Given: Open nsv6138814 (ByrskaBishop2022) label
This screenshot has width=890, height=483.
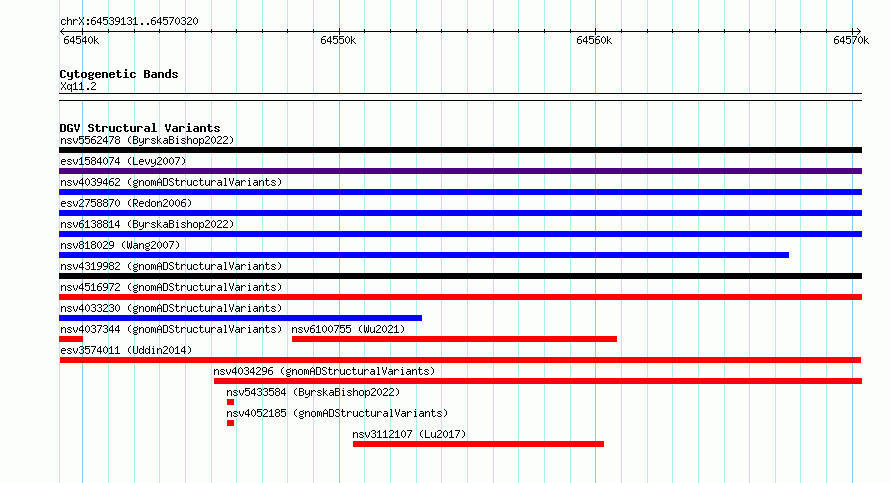Looking at the screenshot, I should point(147,224).
